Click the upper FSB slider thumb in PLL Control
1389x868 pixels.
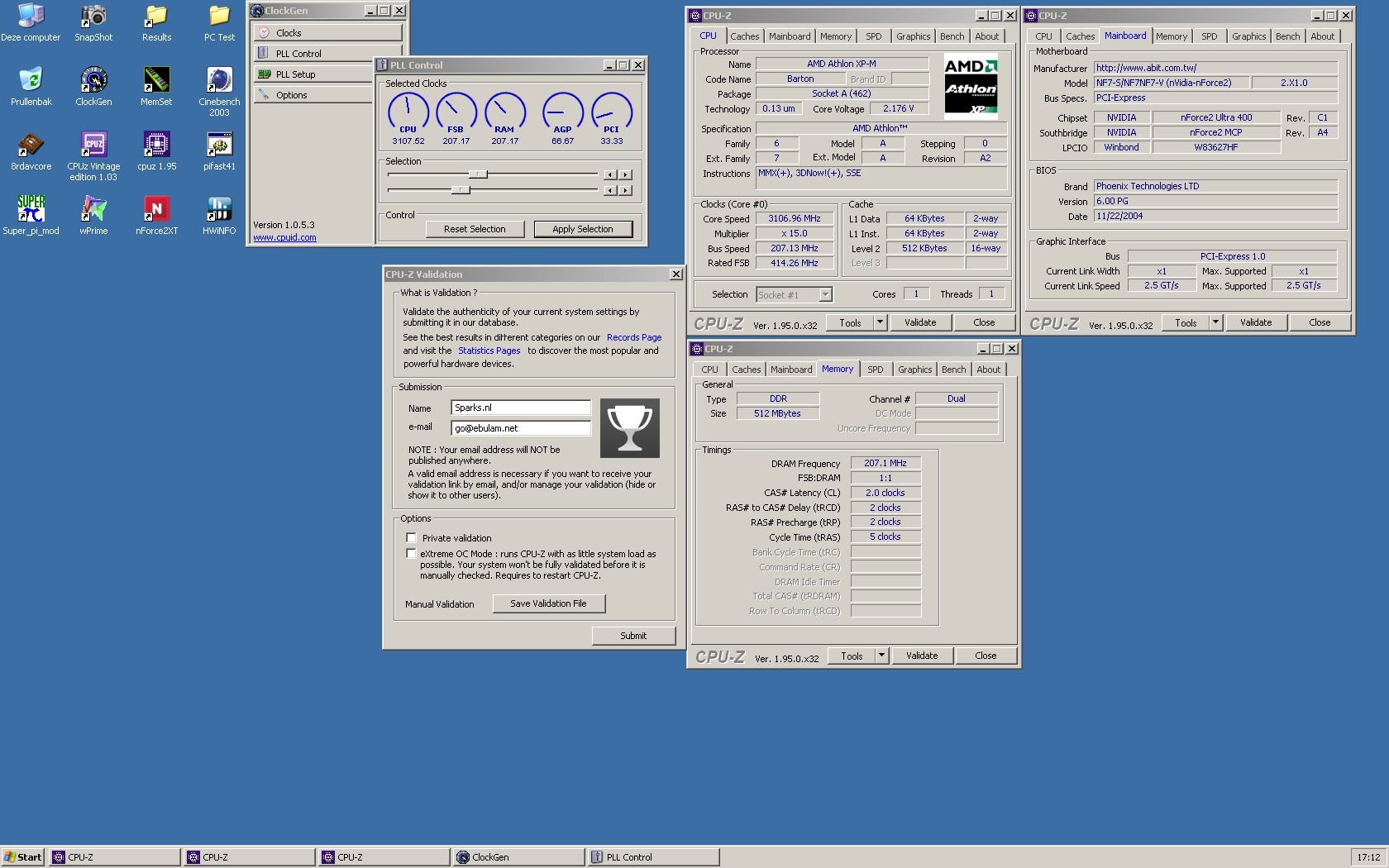(x=478, y=174)
